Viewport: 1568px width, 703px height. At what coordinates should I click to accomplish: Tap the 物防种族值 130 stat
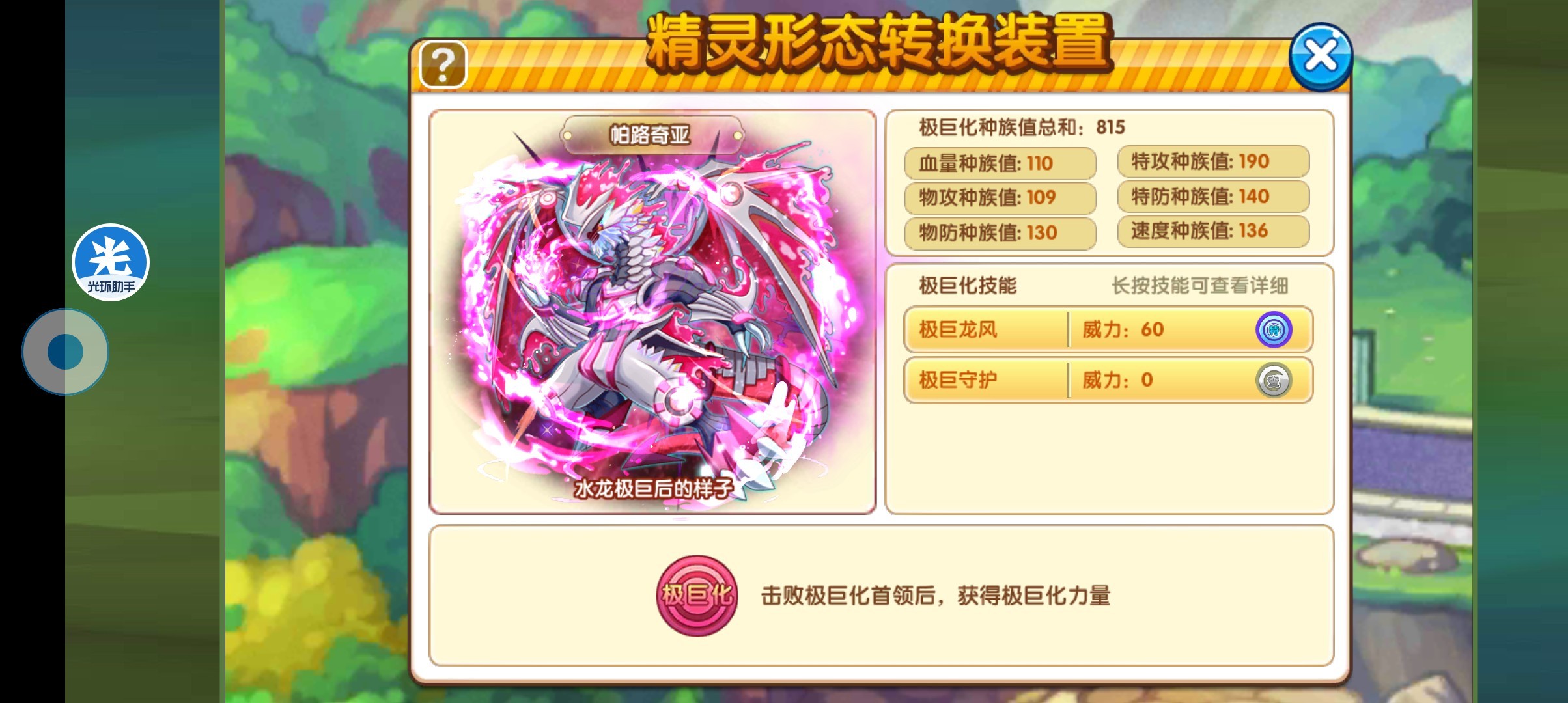point(1000,232)
